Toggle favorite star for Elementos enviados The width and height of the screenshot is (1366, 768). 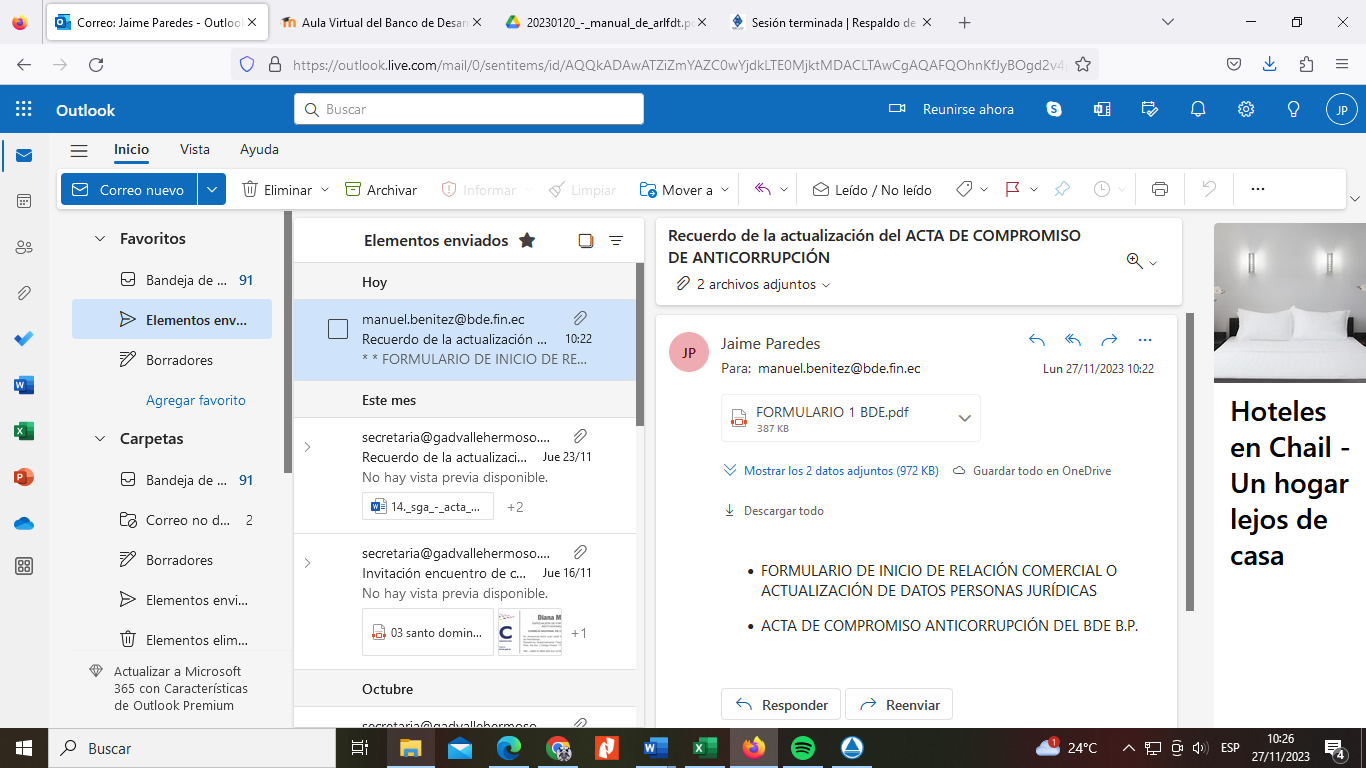point(527,240)
